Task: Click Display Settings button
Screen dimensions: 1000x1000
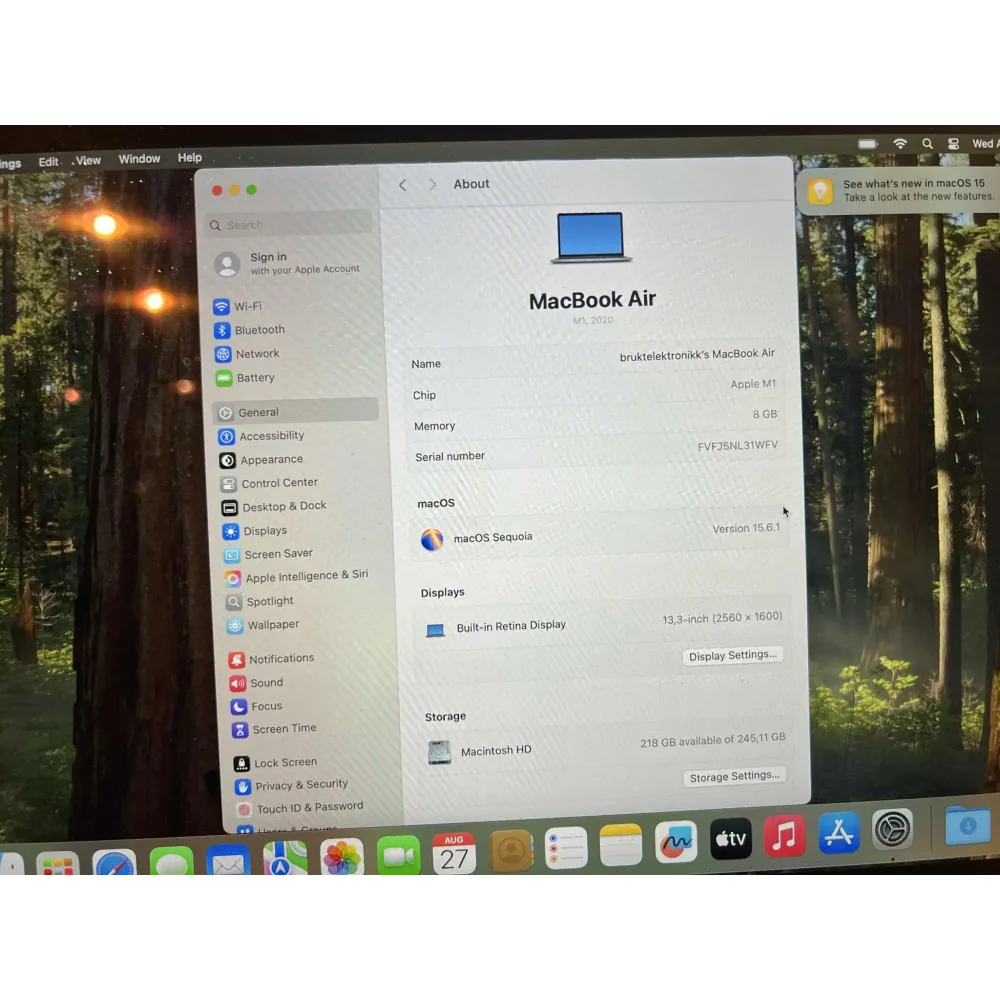Action: tap(732, 655)
